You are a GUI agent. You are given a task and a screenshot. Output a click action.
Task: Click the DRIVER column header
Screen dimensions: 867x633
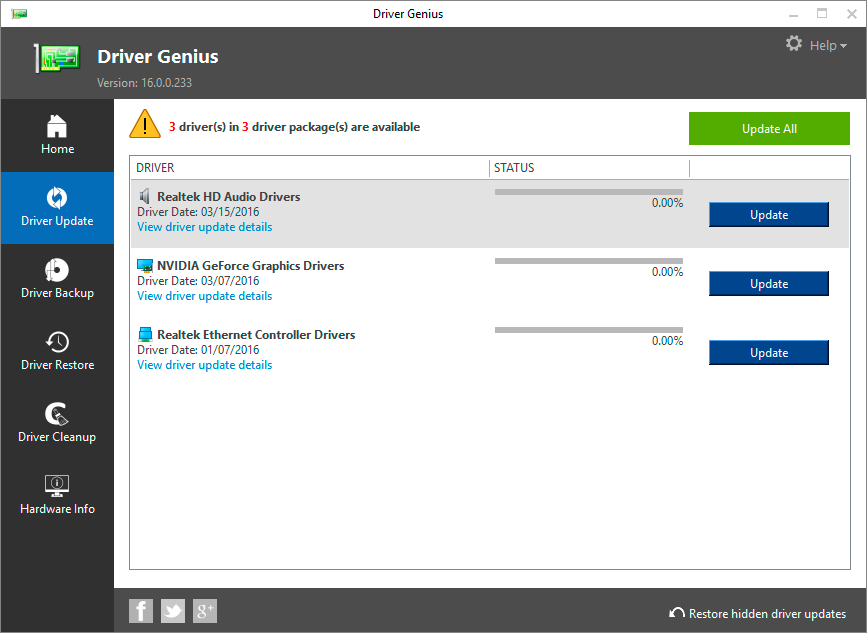tap(155, 168)
